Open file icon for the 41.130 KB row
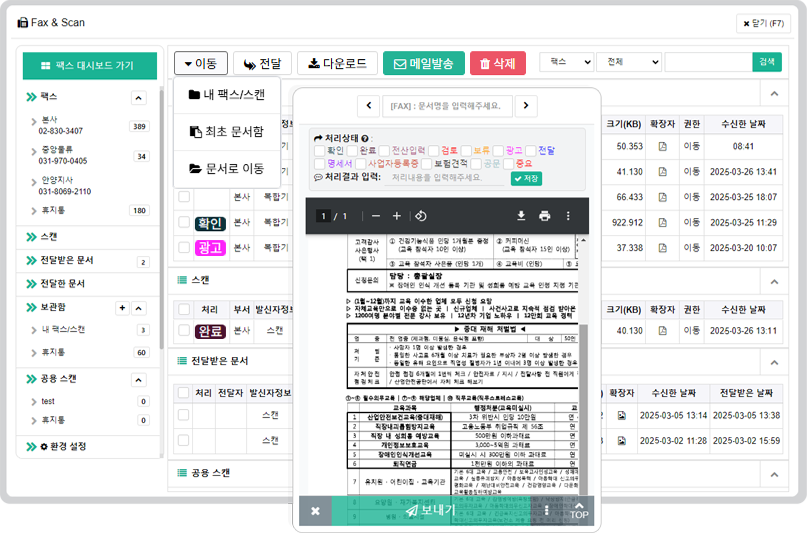This screenshot has width=807, height=533. click(x=662, y=172)
